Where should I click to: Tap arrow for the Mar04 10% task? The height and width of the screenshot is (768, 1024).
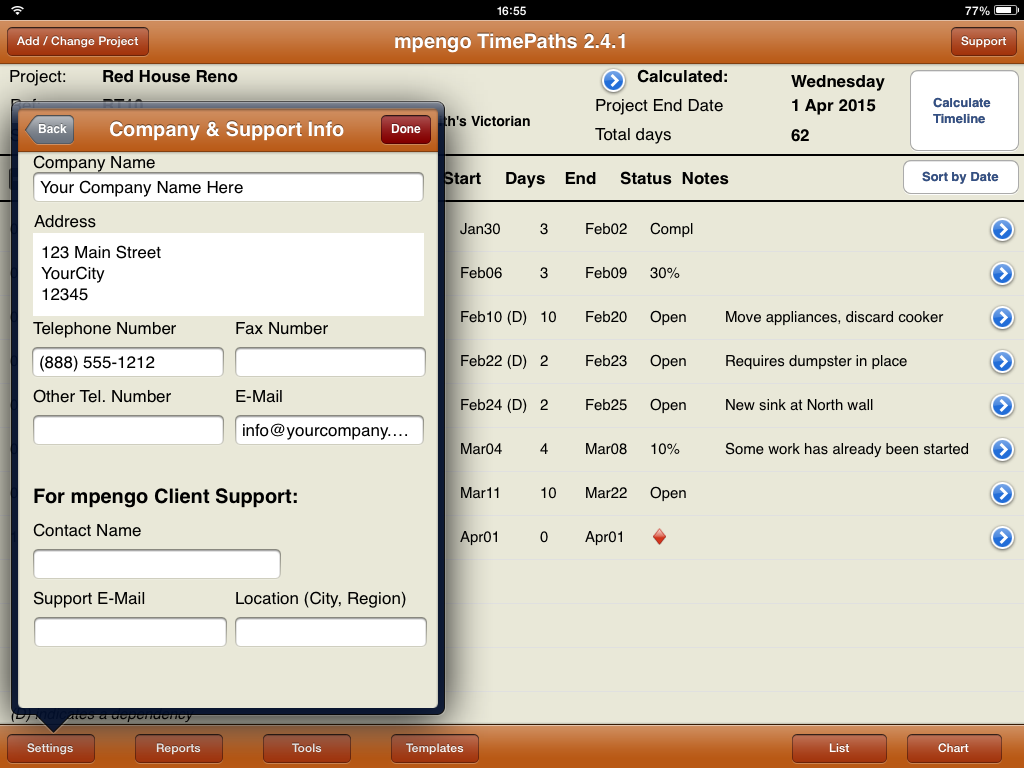point(1002,450)
